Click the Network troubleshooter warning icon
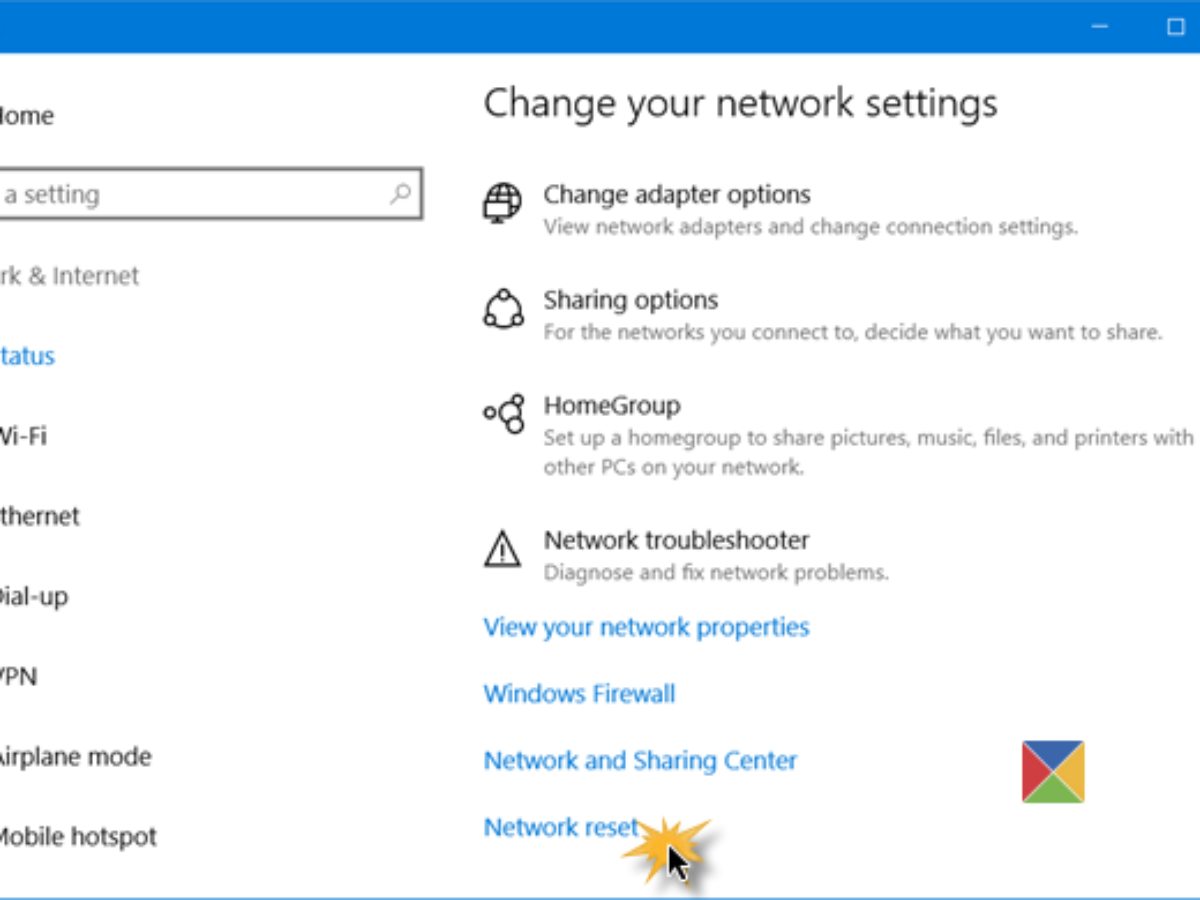 [x=502, y=548]
